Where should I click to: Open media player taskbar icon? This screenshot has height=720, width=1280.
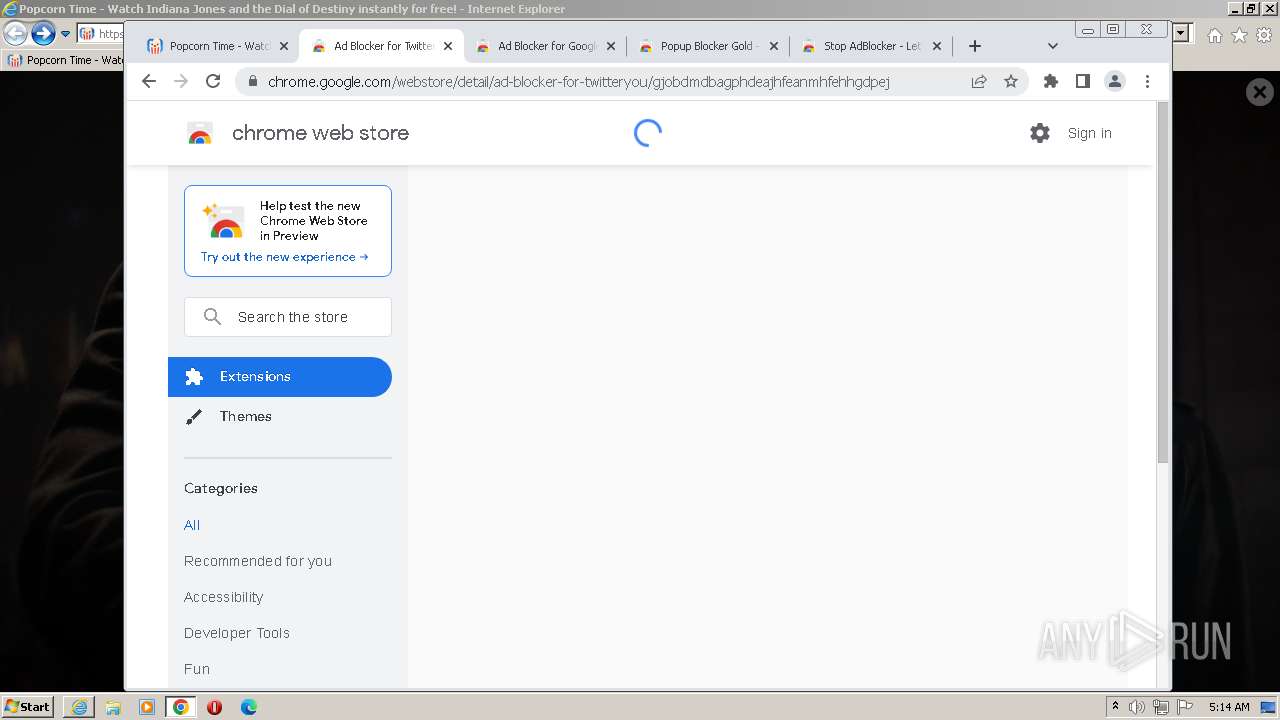coord(147,707)
